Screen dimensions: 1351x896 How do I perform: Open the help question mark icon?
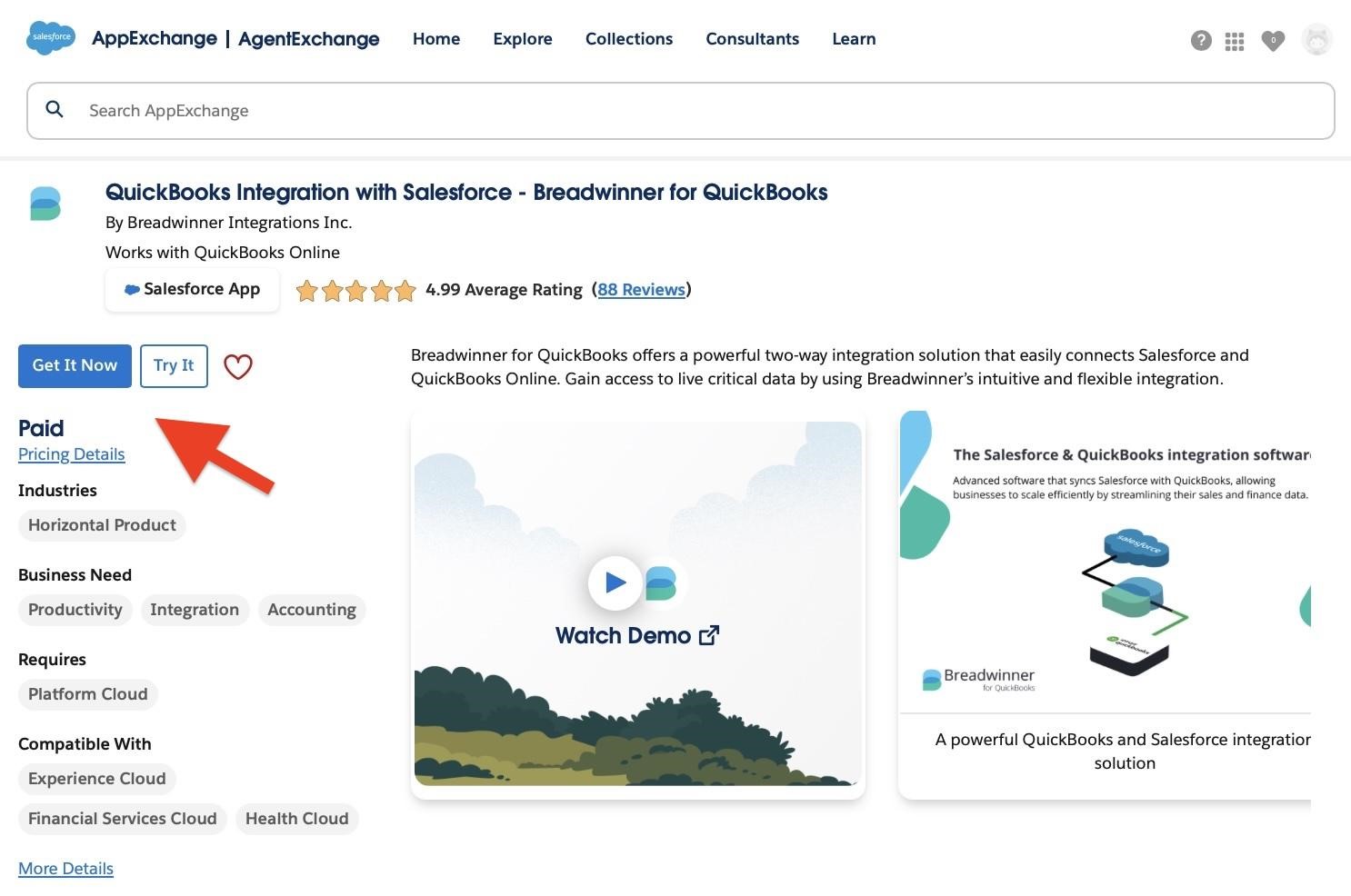pos(1201,40)
